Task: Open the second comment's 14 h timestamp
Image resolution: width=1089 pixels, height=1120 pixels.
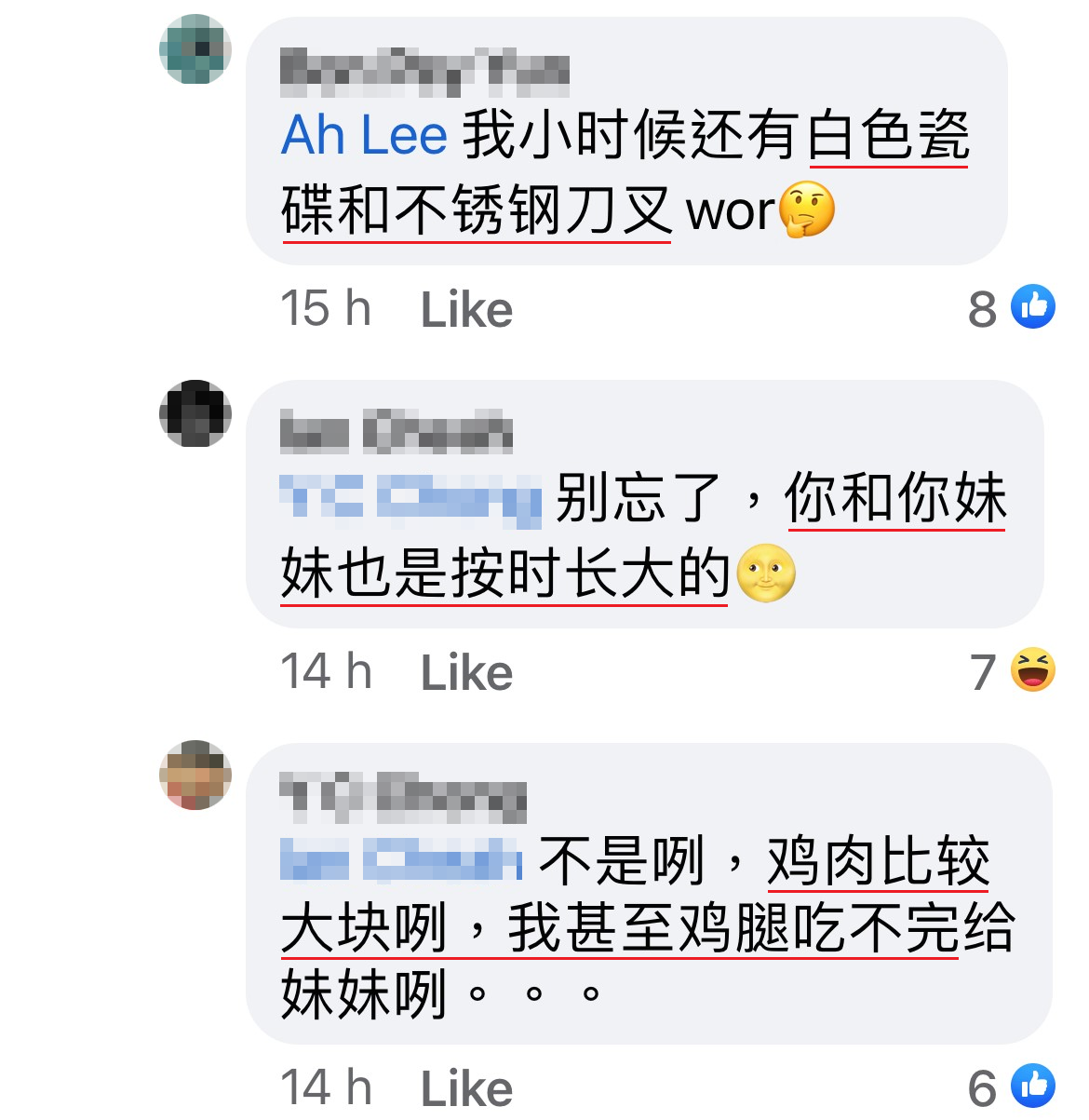Action: (326, 672)
